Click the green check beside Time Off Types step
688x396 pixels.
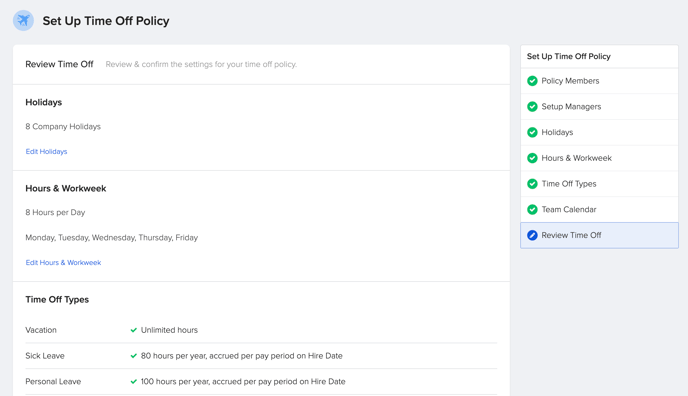[x=532, y=184]
